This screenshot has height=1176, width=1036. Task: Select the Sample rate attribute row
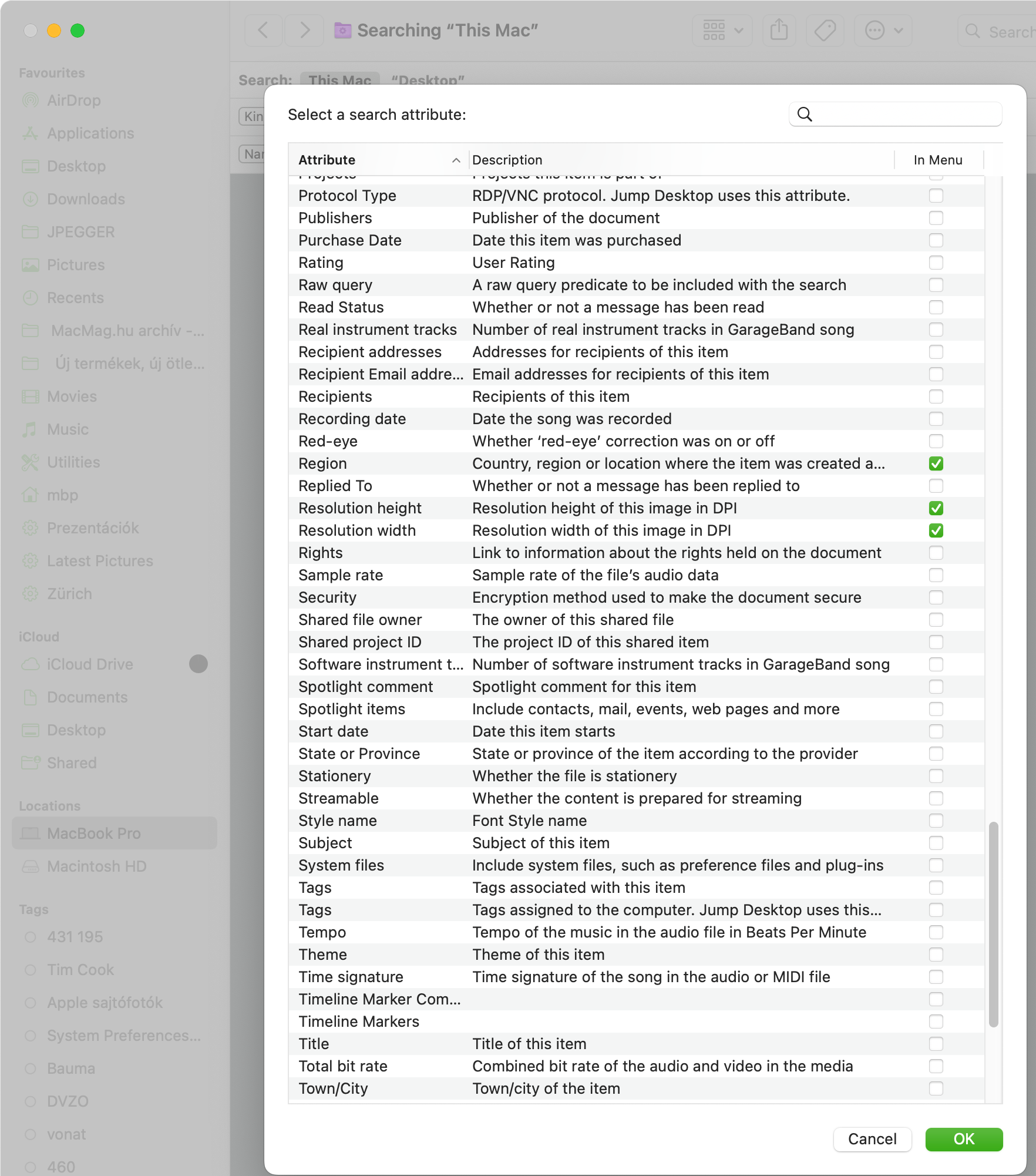(x=636, y=575)
